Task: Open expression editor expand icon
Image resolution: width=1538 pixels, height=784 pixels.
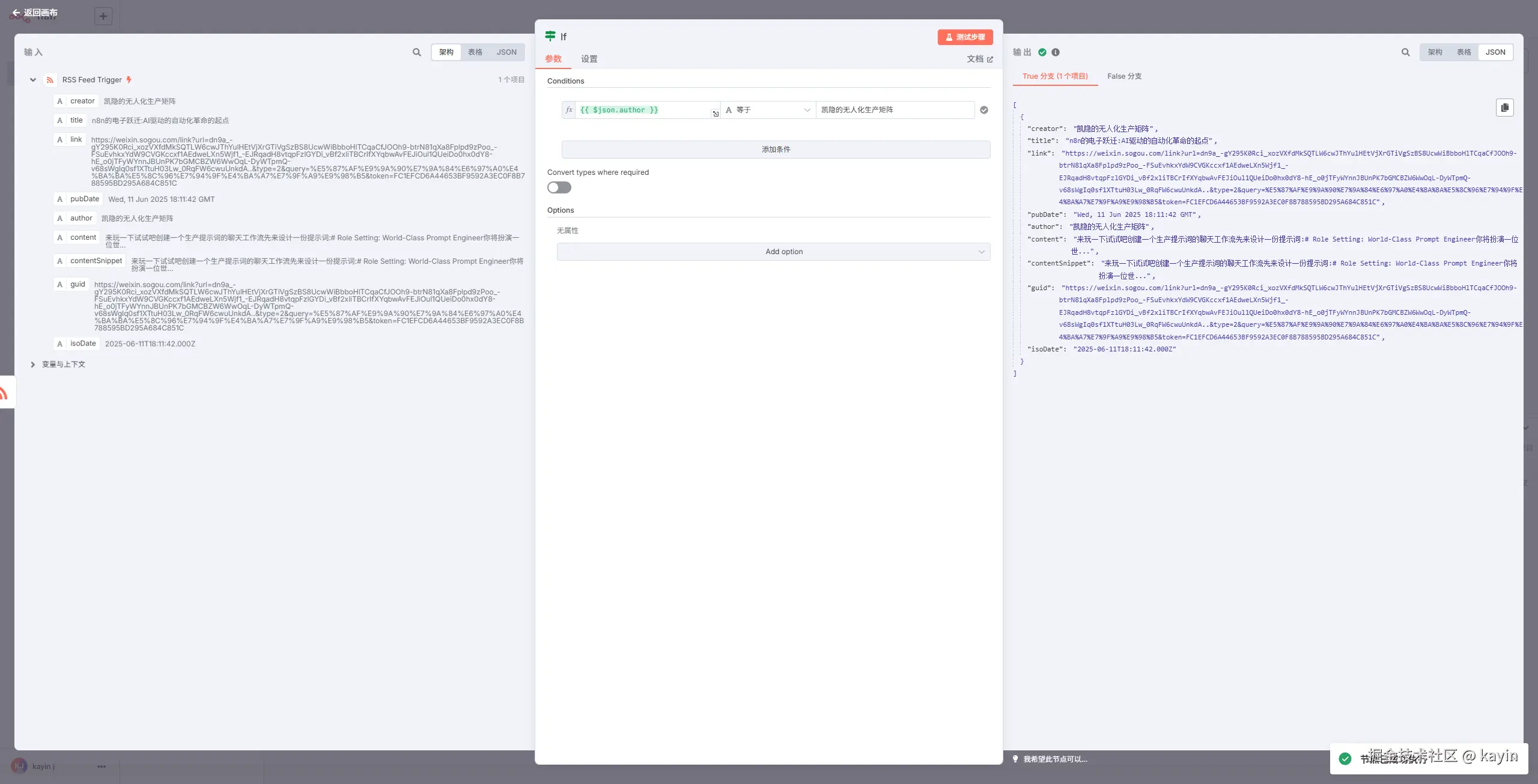Action: 716,114
